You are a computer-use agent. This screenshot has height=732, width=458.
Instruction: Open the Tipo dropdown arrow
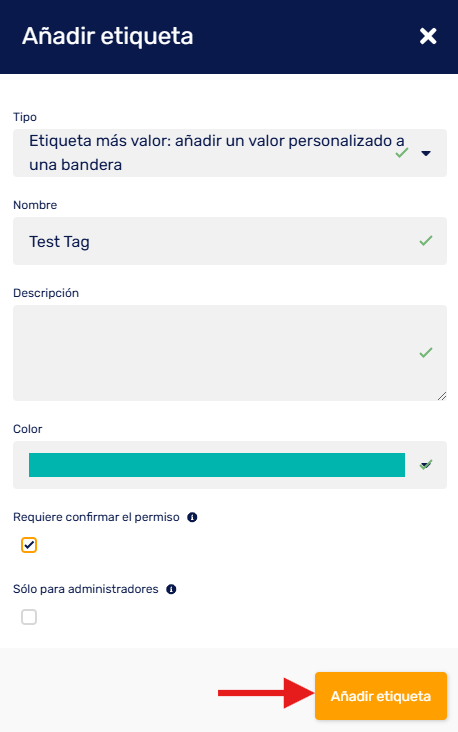(x=426, y=153)
